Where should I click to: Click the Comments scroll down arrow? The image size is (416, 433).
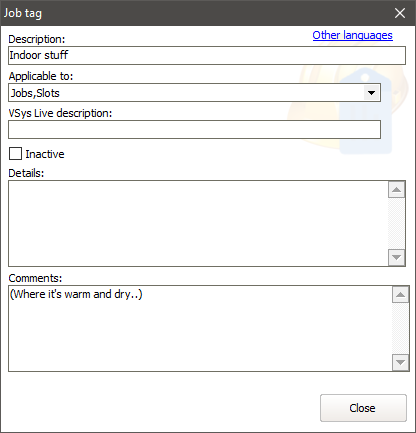click(400, 362)
